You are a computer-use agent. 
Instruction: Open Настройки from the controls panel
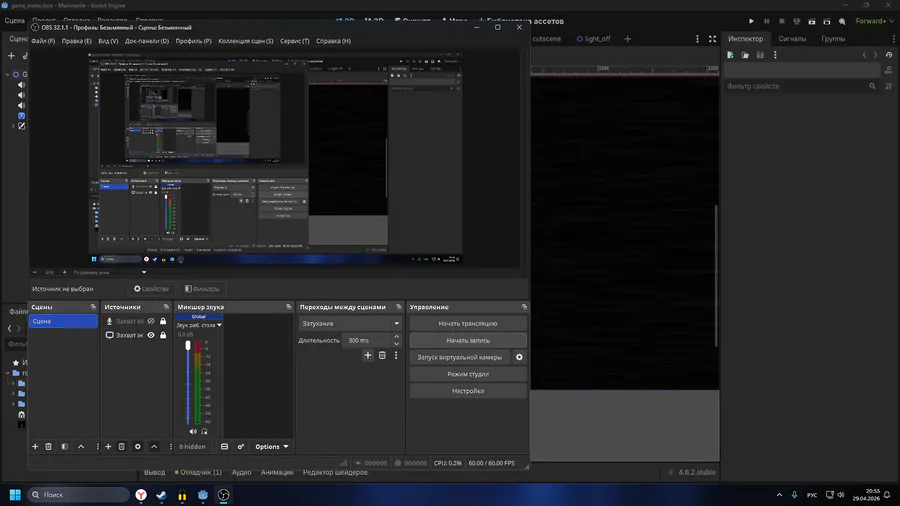468,391
